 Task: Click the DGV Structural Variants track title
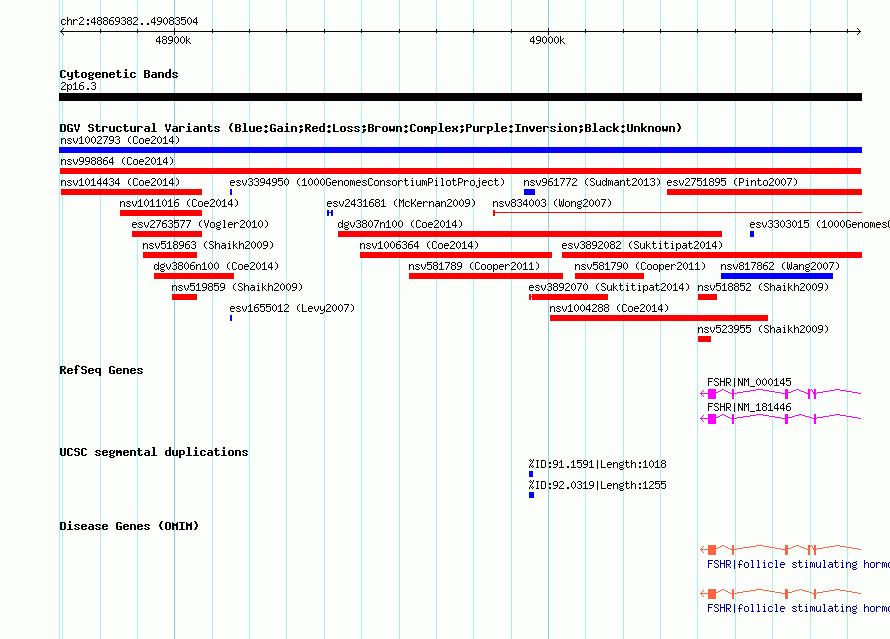[x=371, y=128]
